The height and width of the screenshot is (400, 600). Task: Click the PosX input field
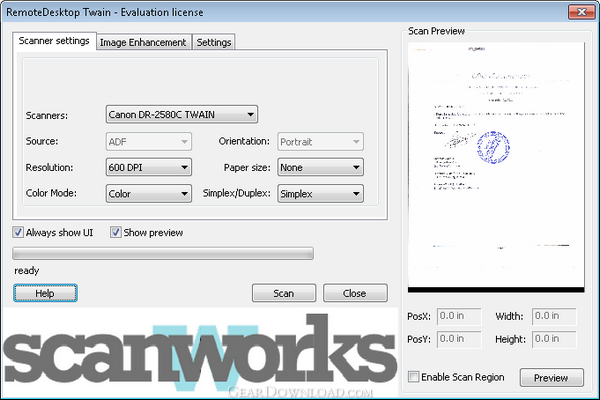(459, 316)
